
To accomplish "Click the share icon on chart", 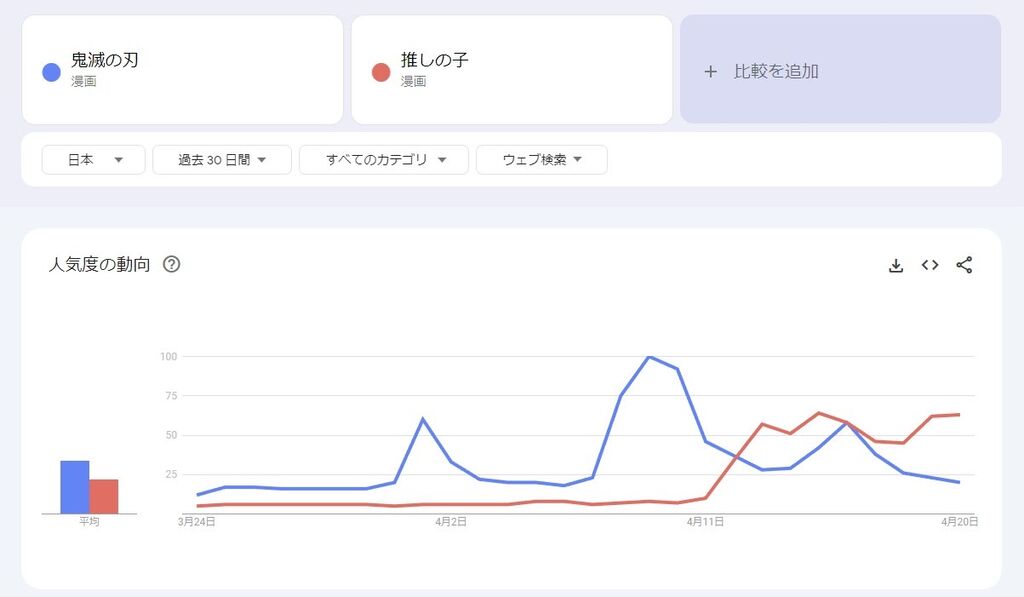I will (964, 265).
